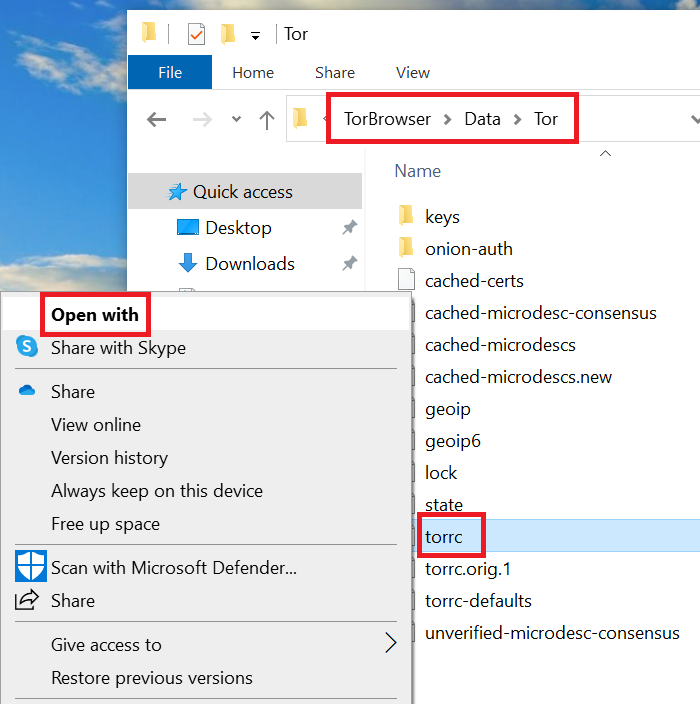Click the Microsoft Defender shield icon
Image resolution: width=700 pixels, height=704 pixels.
pyautogui.click(x=31, y=566)
